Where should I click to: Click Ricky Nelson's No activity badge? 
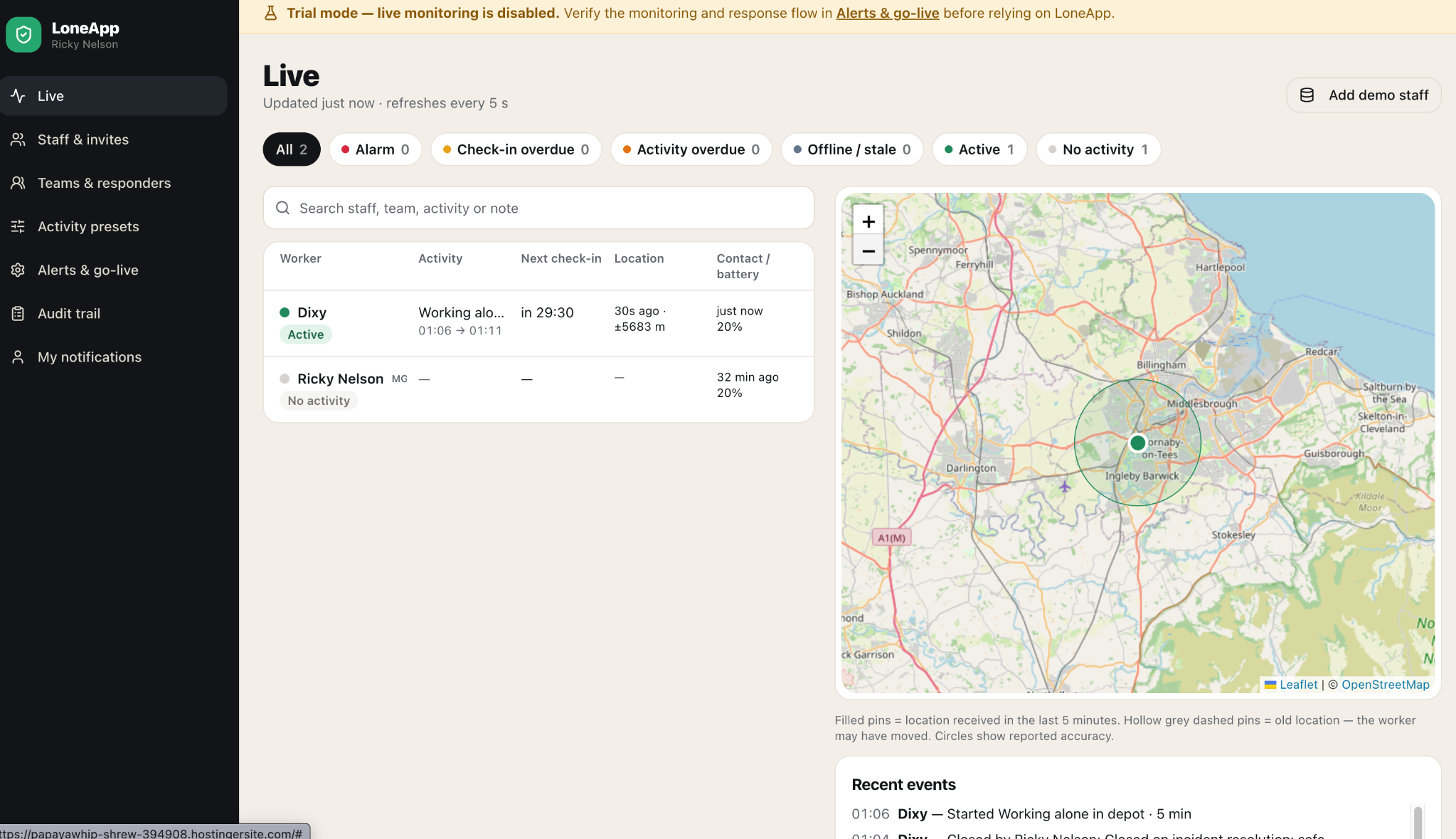tap(319, 401)
